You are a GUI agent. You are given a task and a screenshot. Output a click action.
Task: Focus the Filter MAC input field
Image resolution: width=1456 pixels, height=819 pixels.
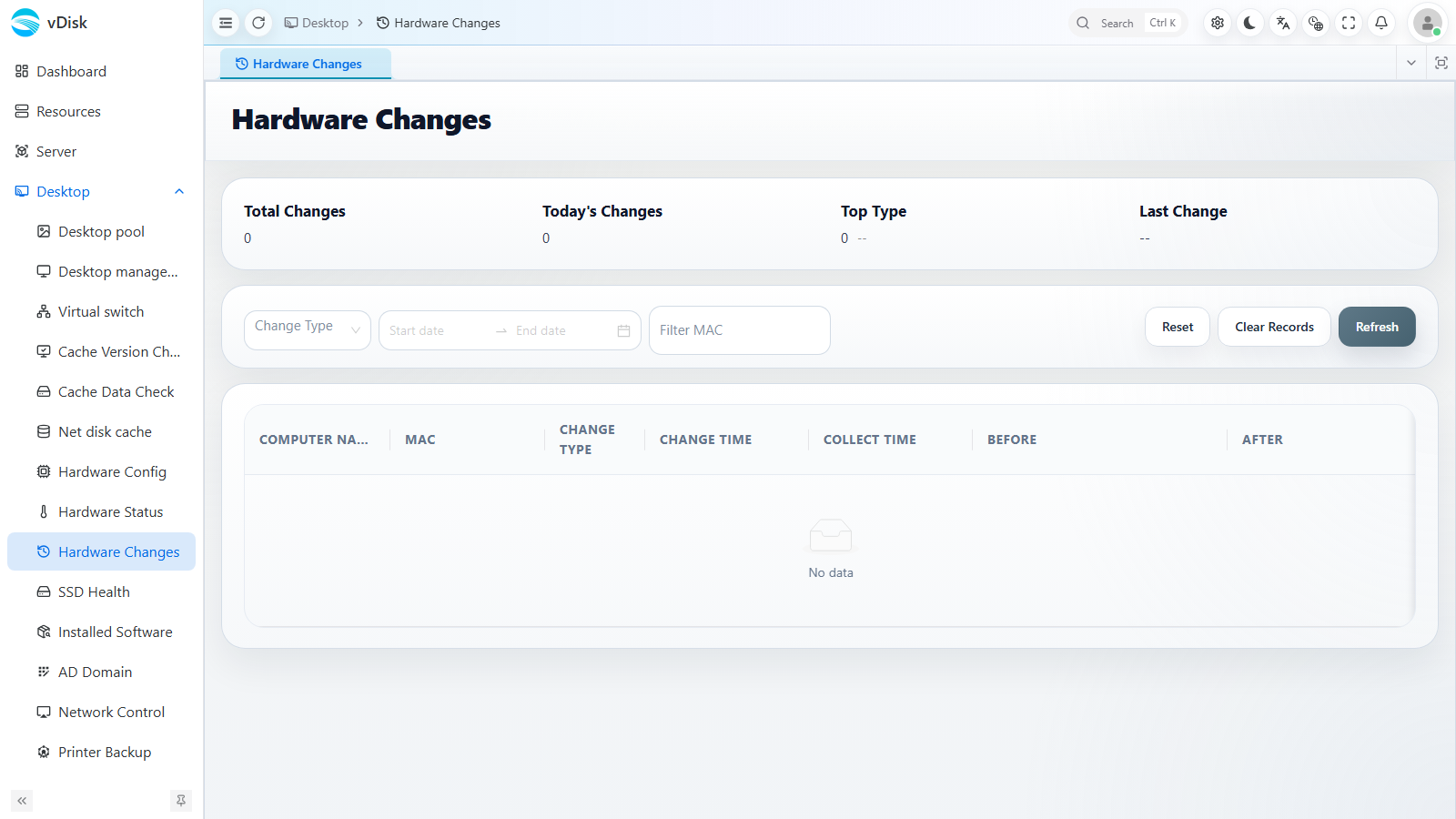[x=740, y=330]
